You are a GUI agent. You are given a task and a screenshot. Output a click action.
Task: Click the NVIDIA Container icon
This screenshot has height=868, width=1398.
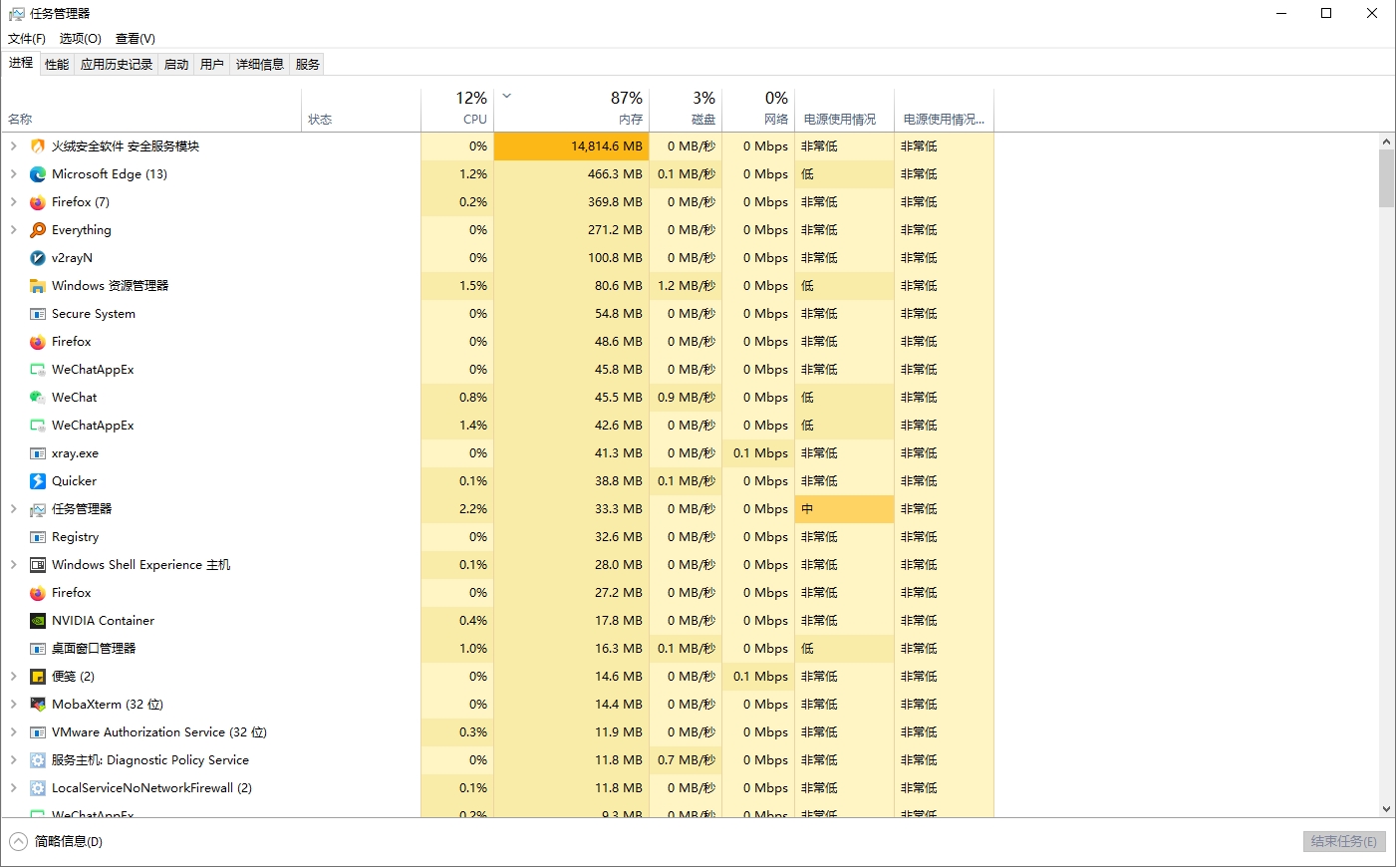38,621
